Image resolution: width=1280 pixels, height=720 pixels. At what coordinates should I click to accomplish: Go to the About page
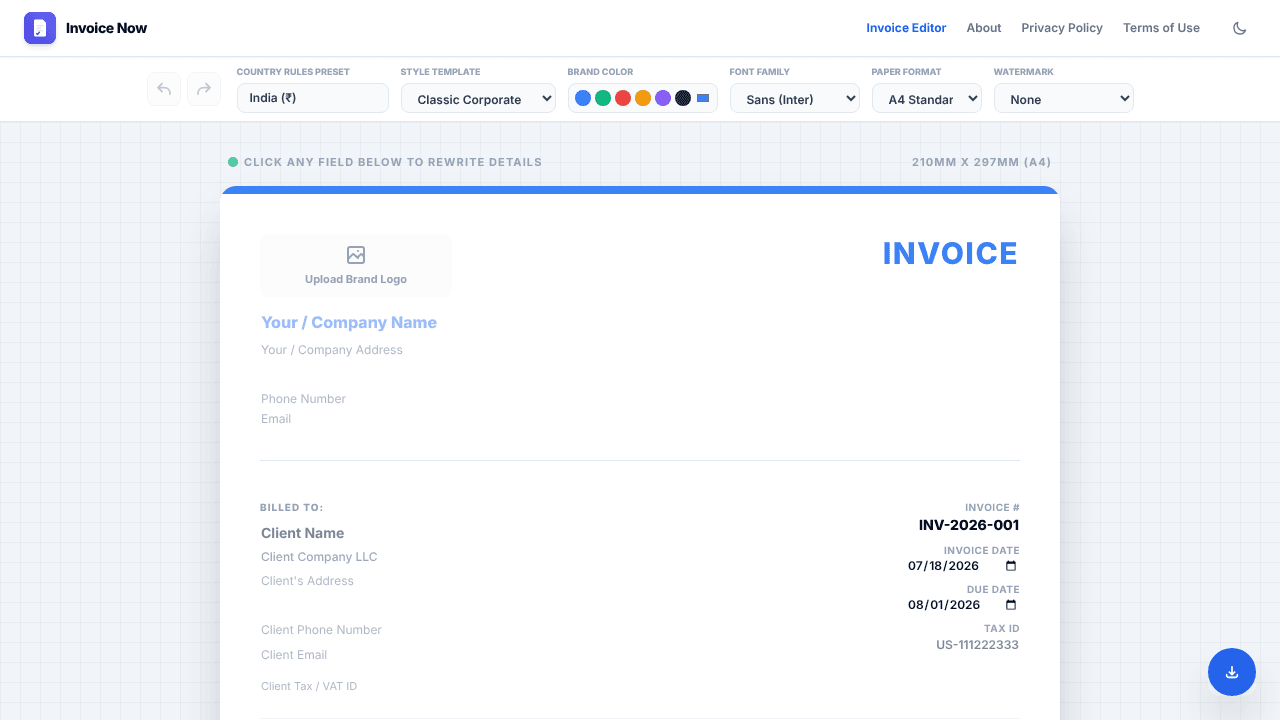(984, 28)
